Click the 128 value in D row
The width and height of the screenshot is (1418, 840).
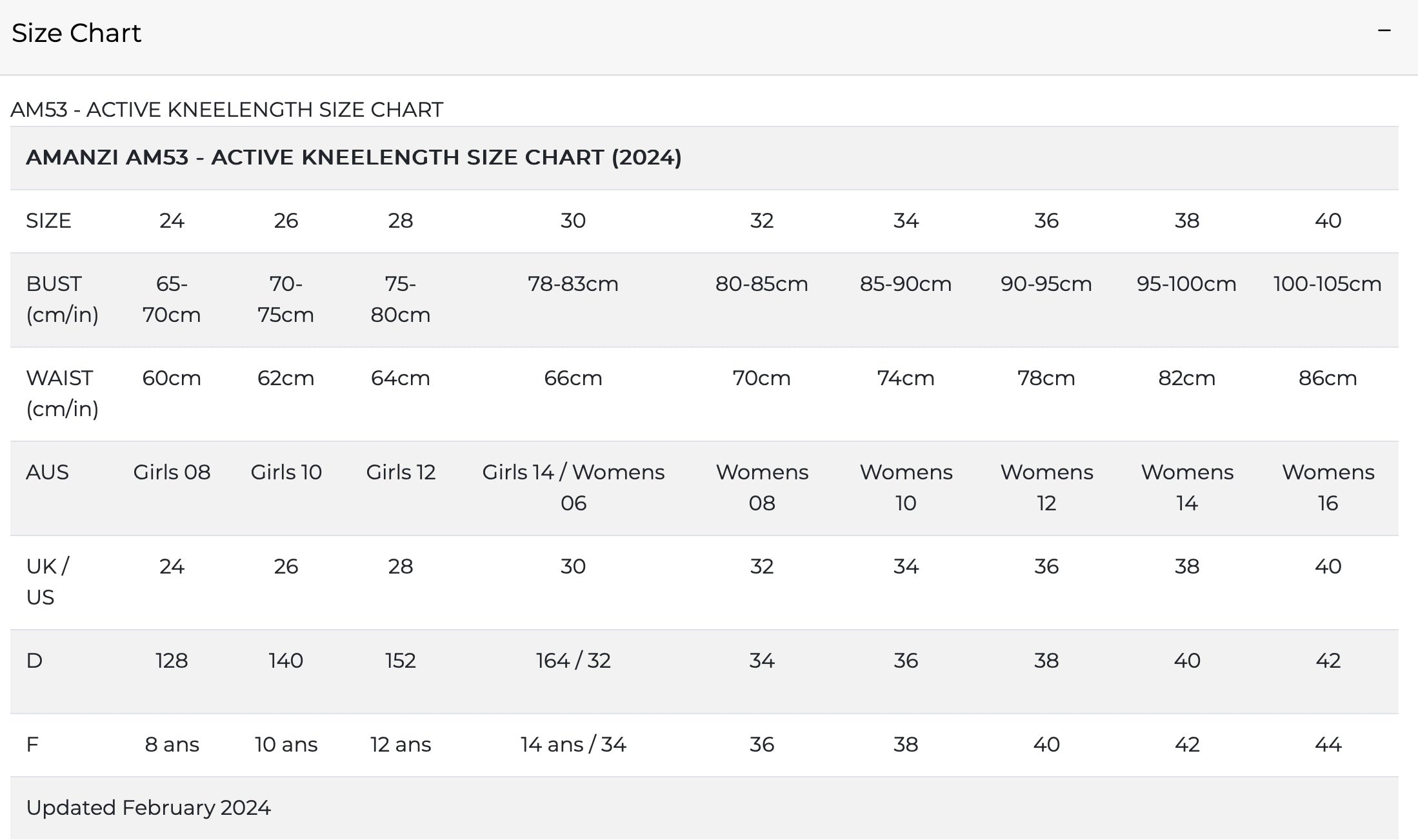click(x=172, y=661)
